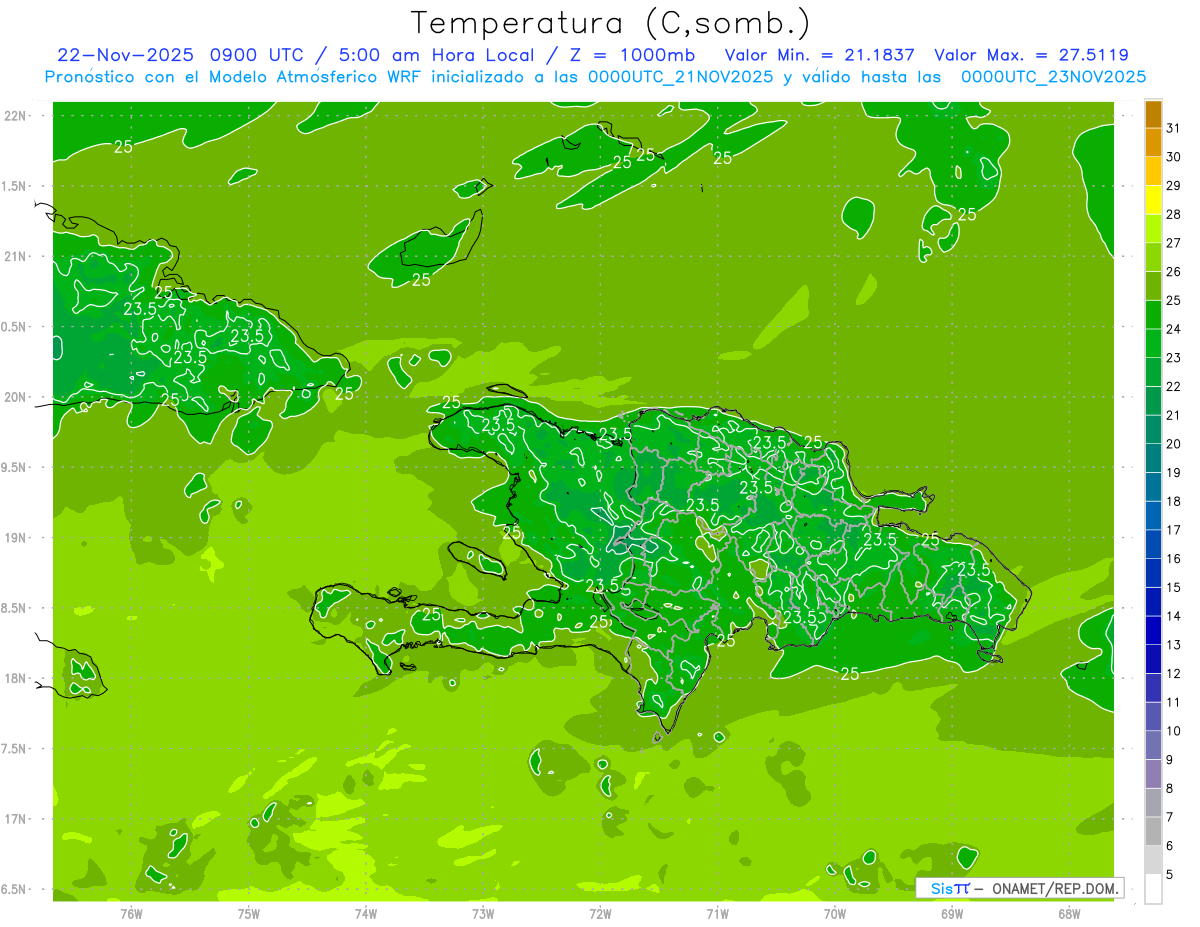Click the "22N" latitude axis label
The height and width of the screenshot is (927, 1200).
point(15,115)
